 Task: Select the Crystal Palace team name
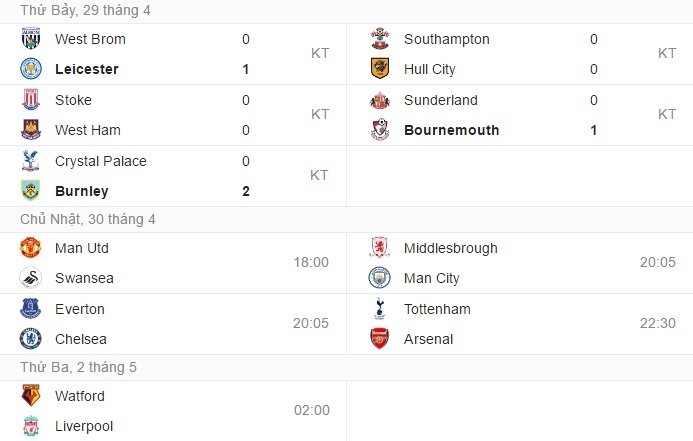coord(101,161)
